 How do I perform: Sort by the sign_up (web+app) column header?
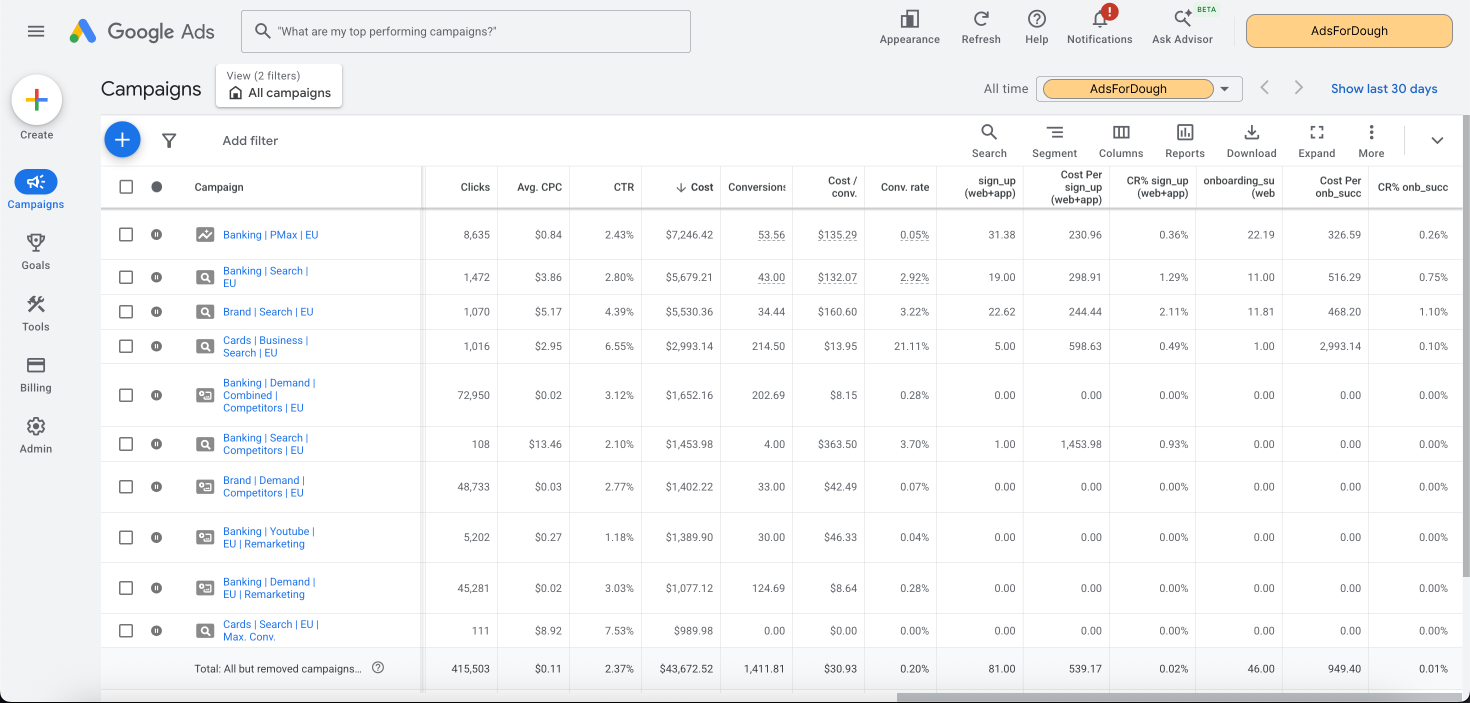click(x=990, y=187)
